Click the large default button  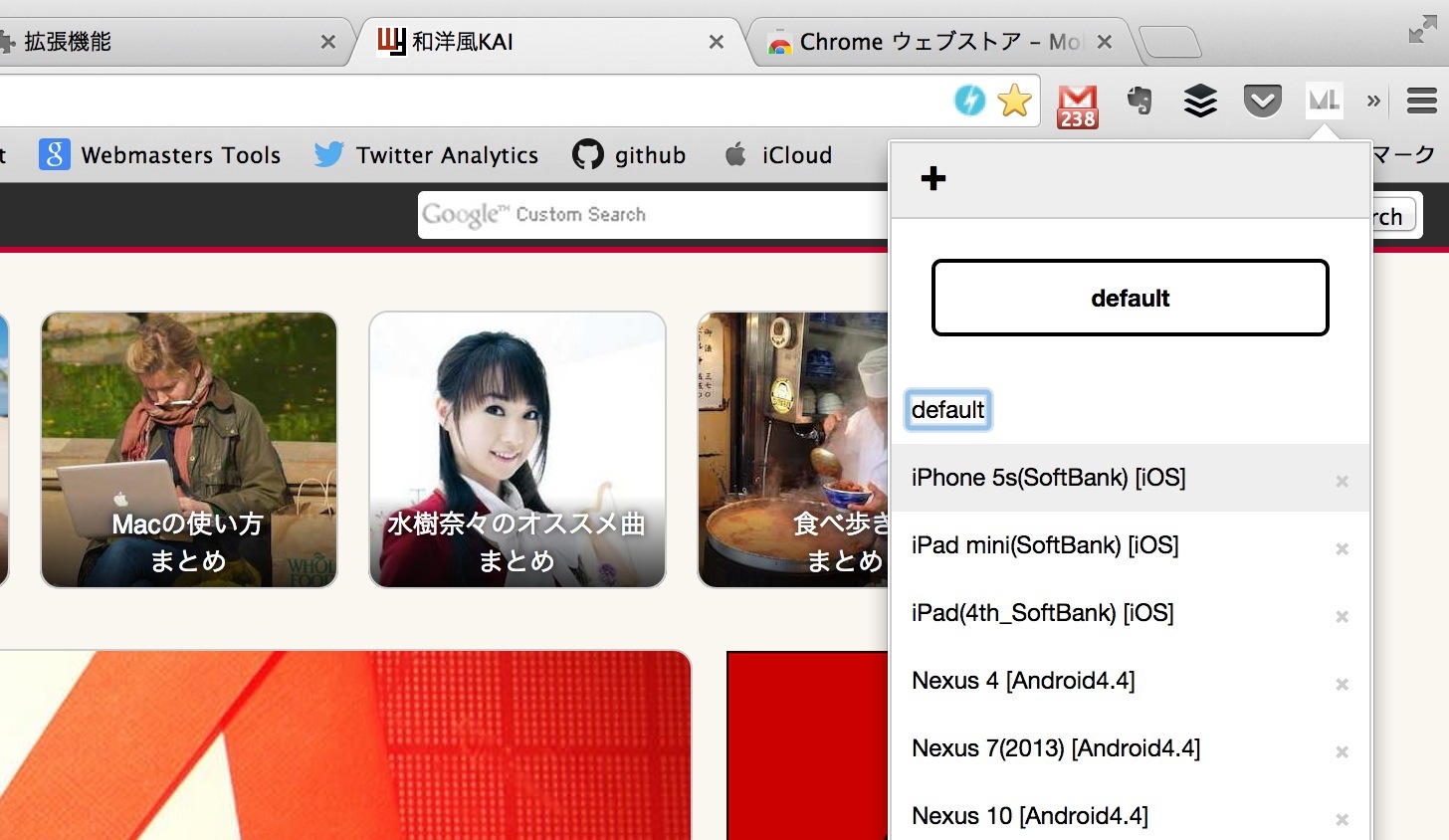[x=1130, y=298]
